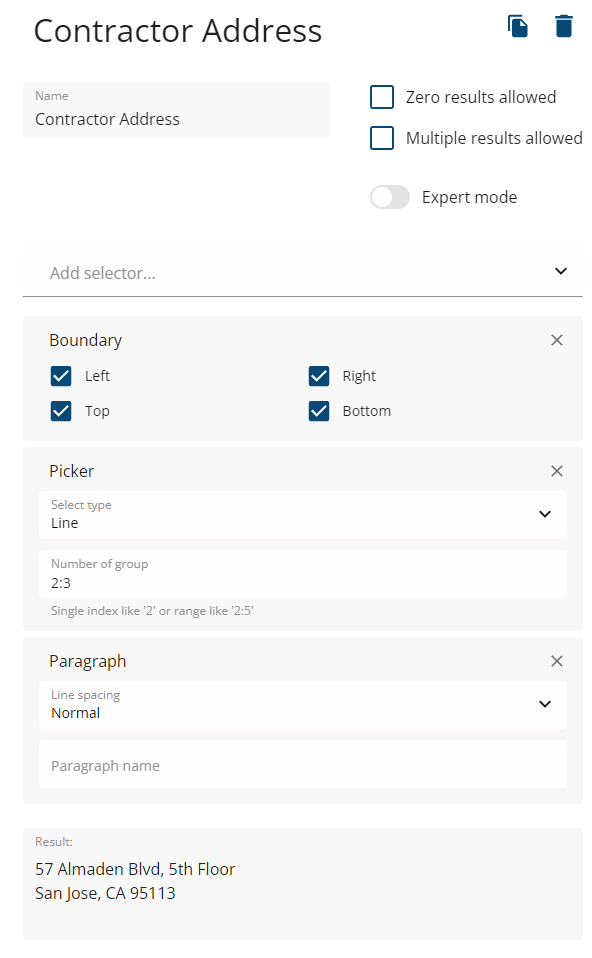The width and height of the screenshot is (592, 958).
Task: Click the Name input field
Action: point(177,110)
